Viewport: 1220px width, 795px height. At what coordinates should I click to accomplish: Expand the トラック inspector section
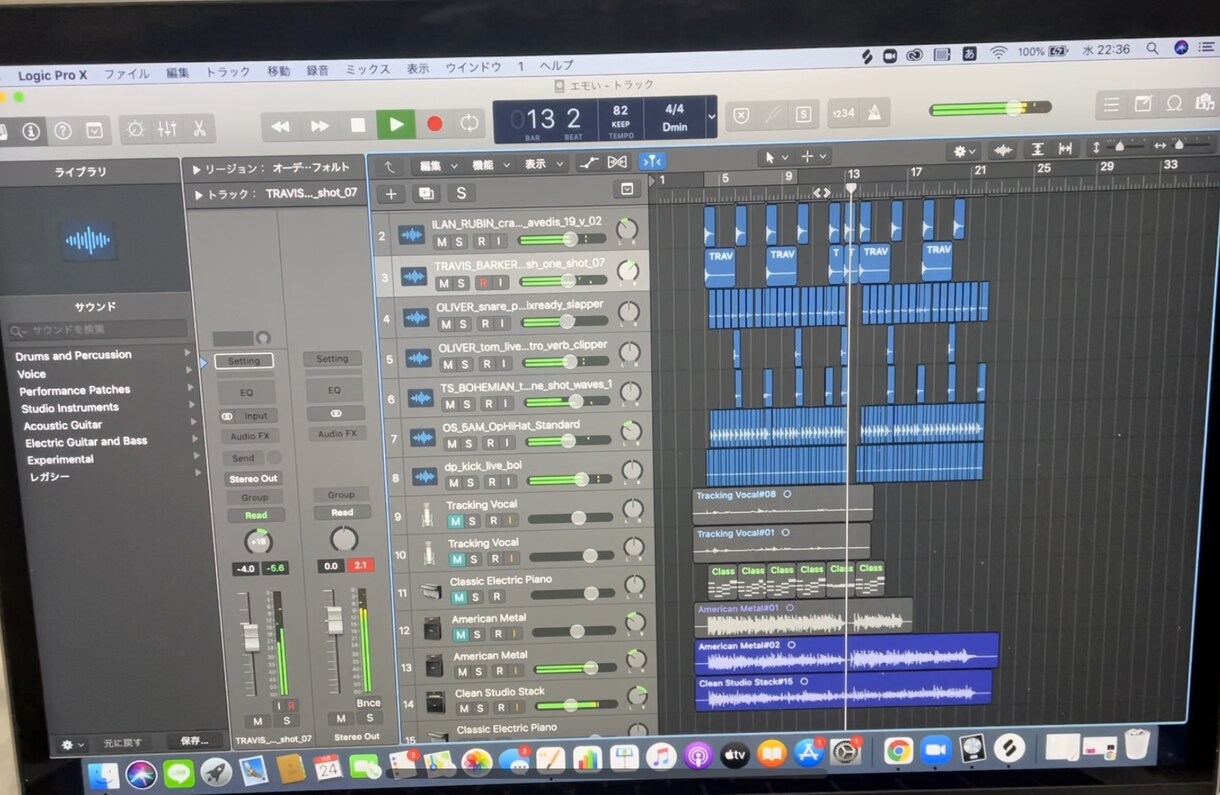pos(197,195)
